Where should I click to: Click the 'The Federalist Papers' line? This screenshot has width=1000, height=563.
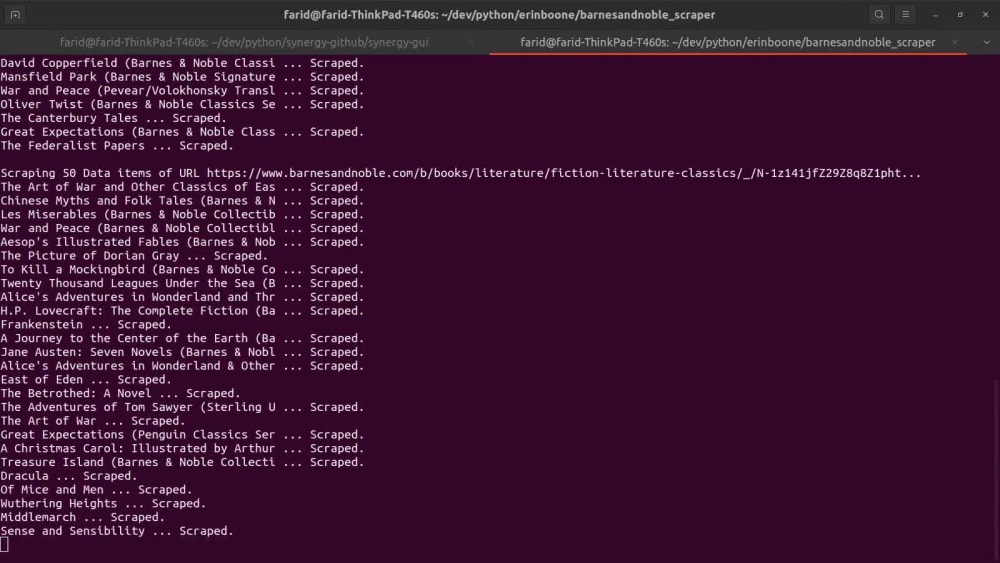pos(117,146)
